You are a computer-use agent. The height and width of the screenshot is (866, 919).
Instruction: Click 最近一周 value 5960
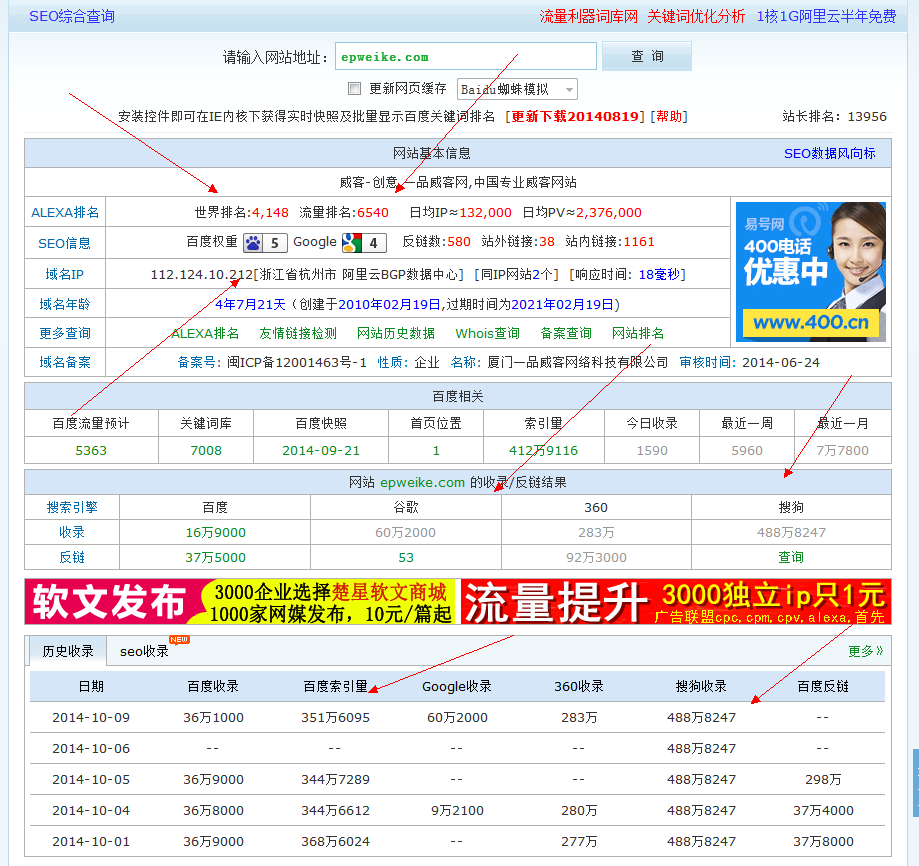pyautogui.click(x=747, y=451)
